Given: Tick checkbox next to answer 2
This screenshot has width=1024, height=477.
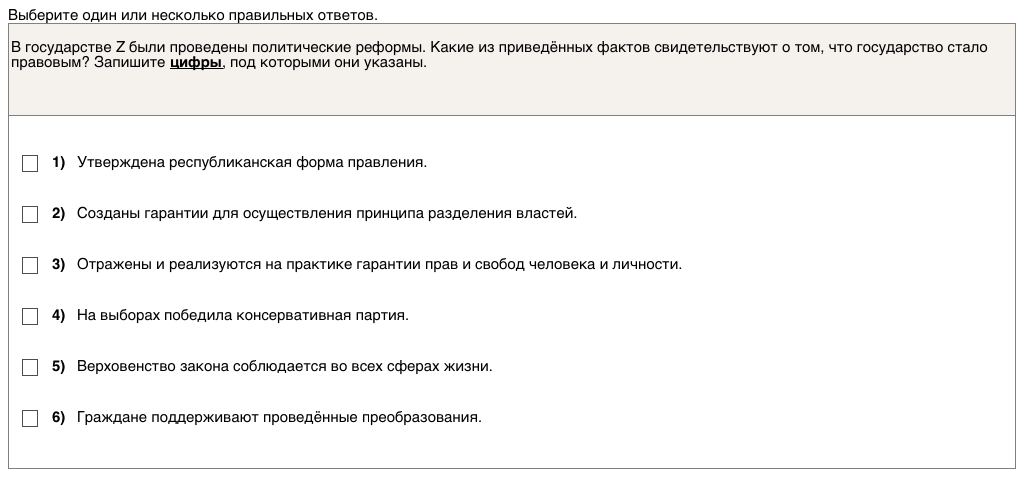Looking at the screenshot, I should pos(30,214).
